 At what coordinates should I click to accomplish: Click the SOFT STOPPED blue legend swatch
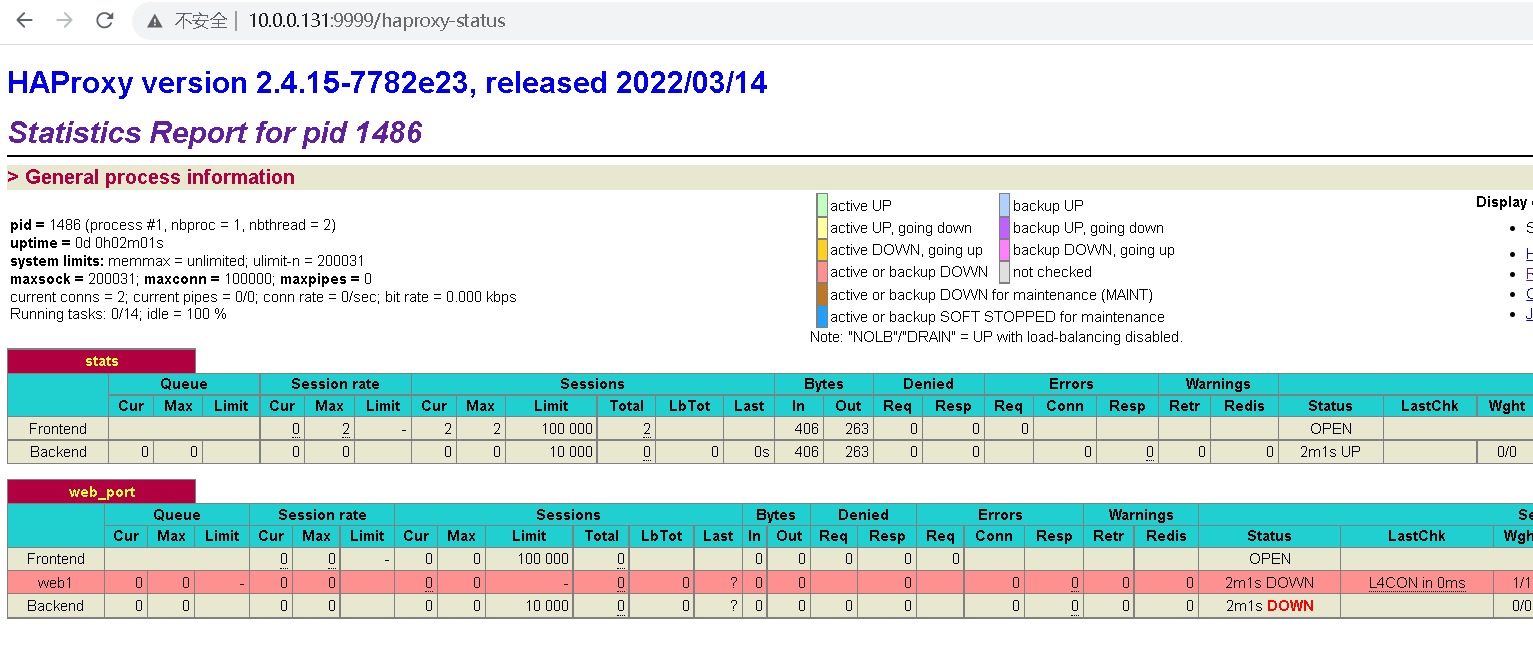[x=822, y=316]
